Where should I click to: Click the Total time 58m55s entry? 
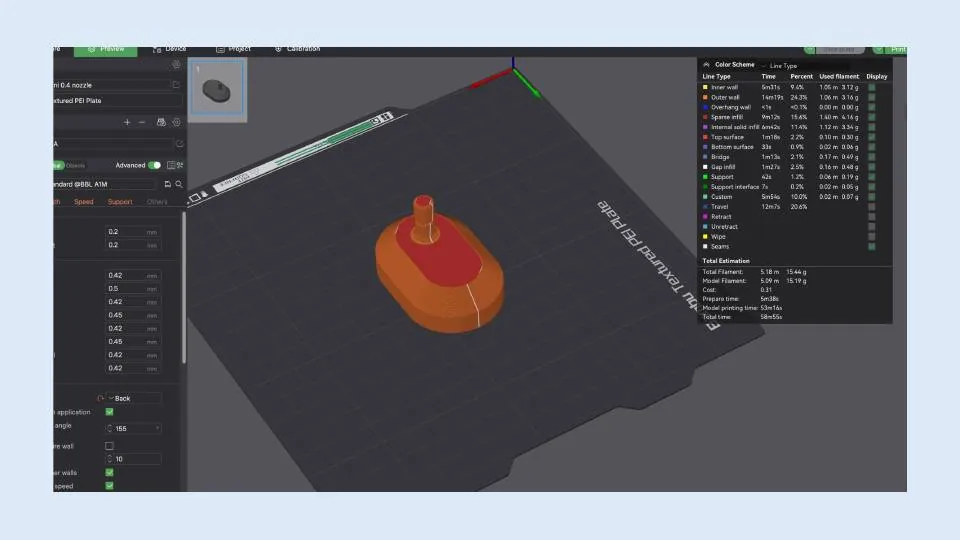743,317
